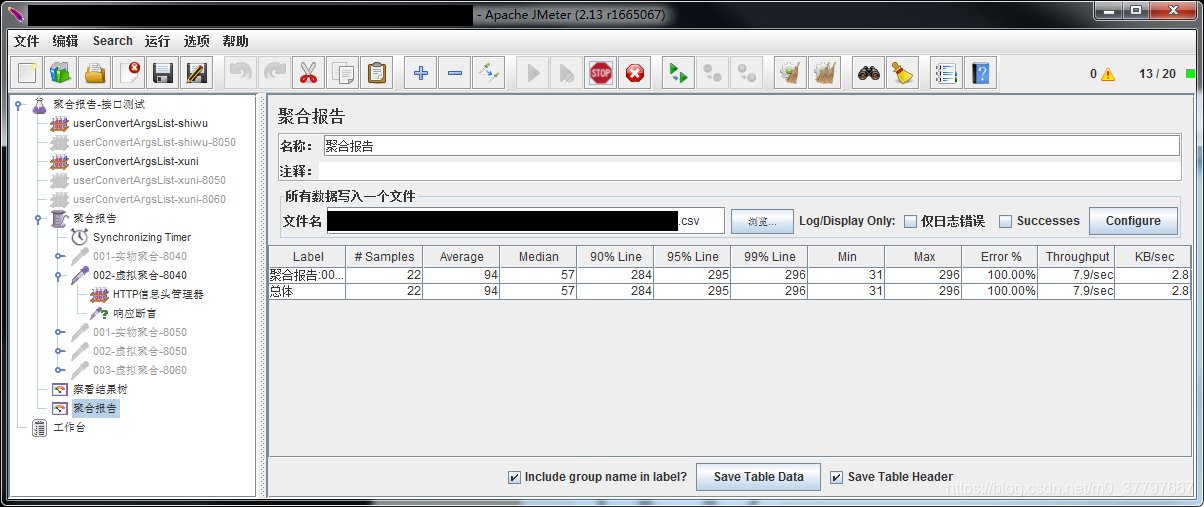Image resolution: width=1204 pixels, height=507 pixels.
Task: Click the Save As pencil-floppy icon
Action: click(x=197, y=73)
